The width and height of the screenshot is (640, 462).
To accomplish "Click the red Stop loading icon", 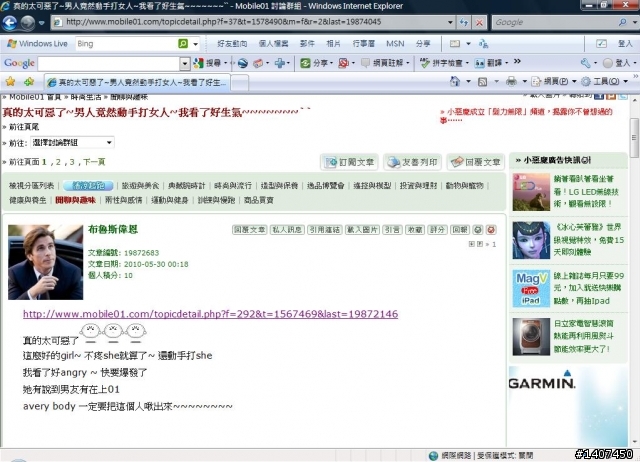I will [x=479, y=22].
